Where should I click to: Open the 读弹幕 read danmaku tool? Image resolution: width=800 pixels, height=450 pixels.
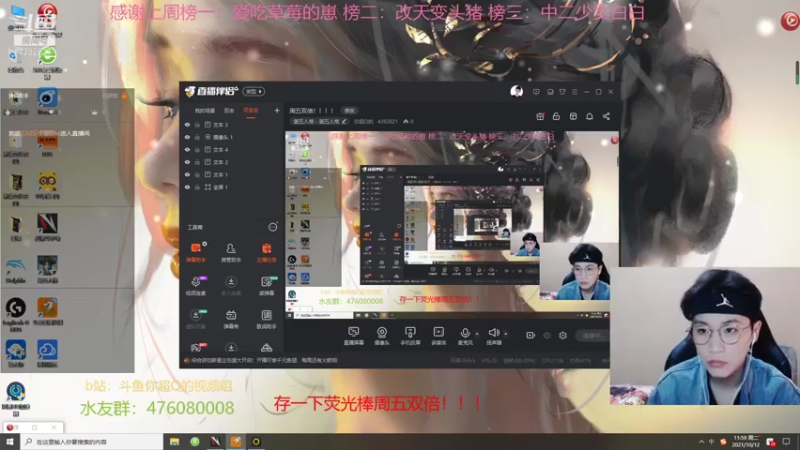[266, 286]
